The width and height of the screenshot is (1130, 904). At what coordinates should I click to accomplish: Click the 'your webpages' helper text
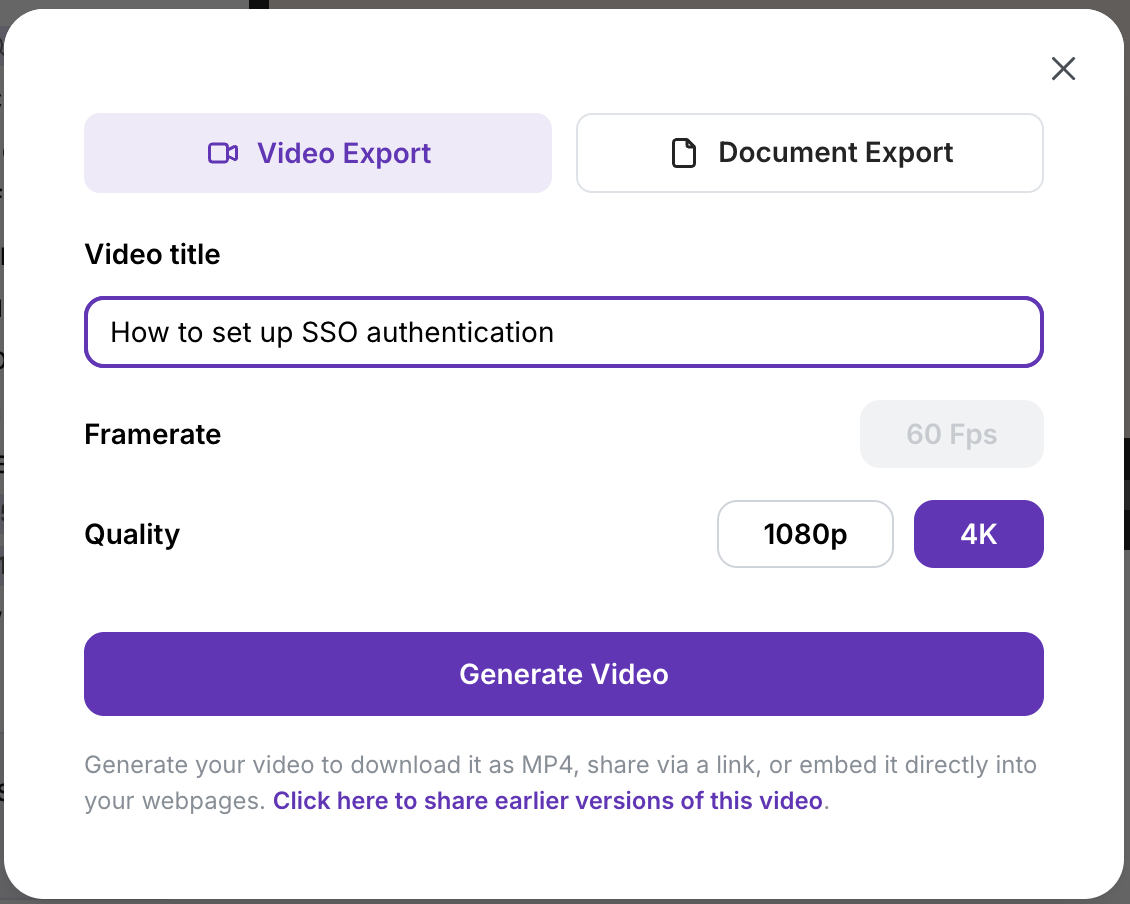pos(175,801)
